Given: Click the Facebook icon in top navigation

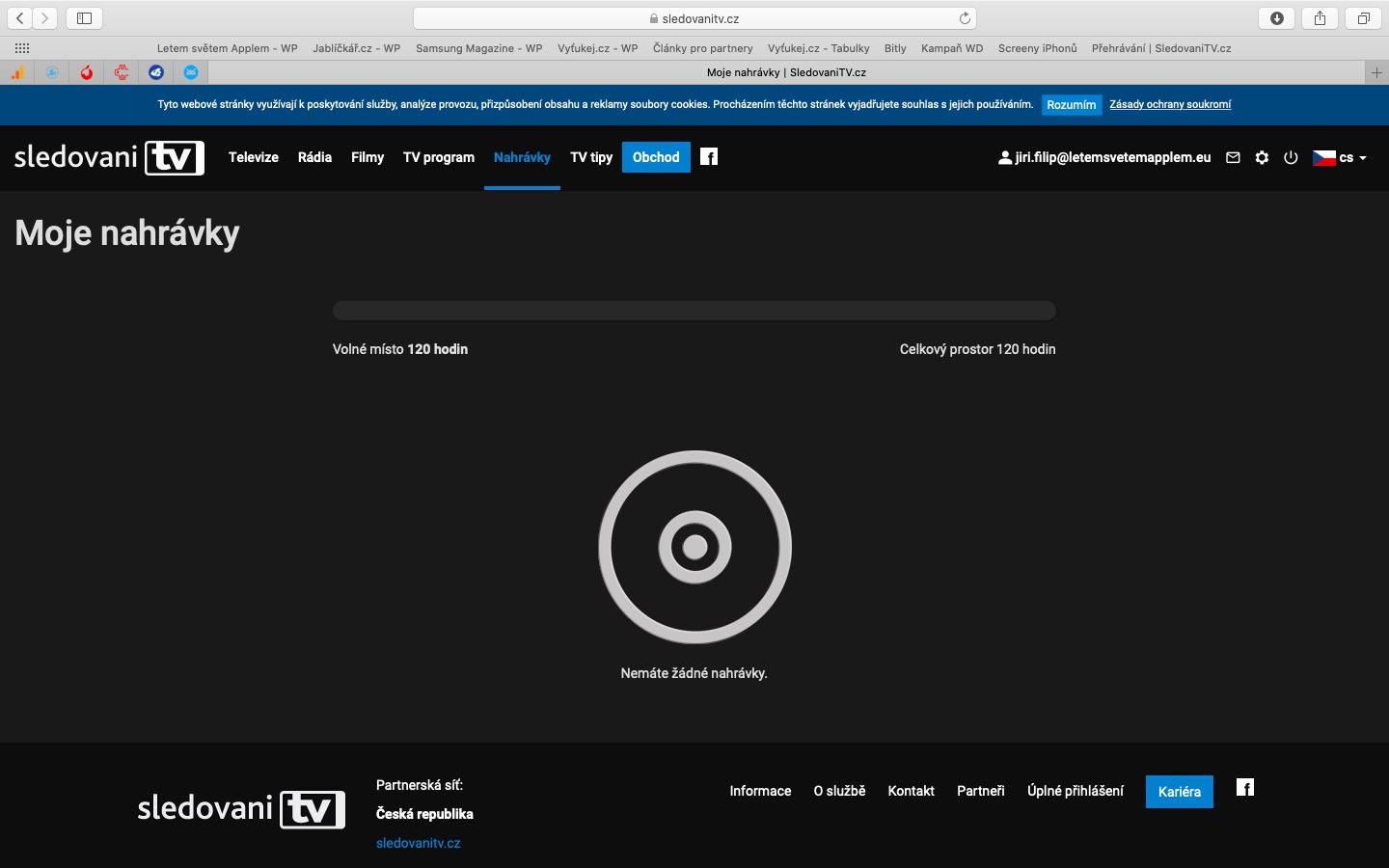Looking at the screenshot, I should (709, 157).
